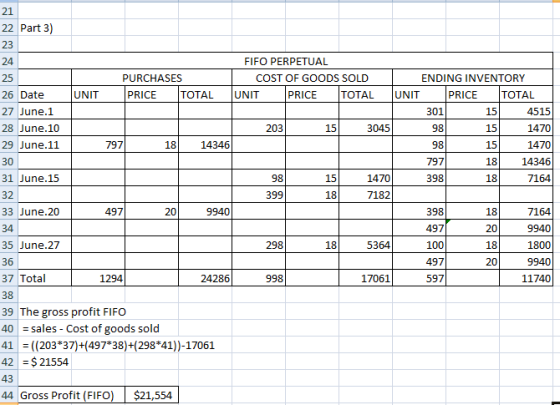Image resolution: width=560 pixels, height=405 pixels.
Task: Select the 'COST OF GOODS SOLD' header
Action: (312, 78)
